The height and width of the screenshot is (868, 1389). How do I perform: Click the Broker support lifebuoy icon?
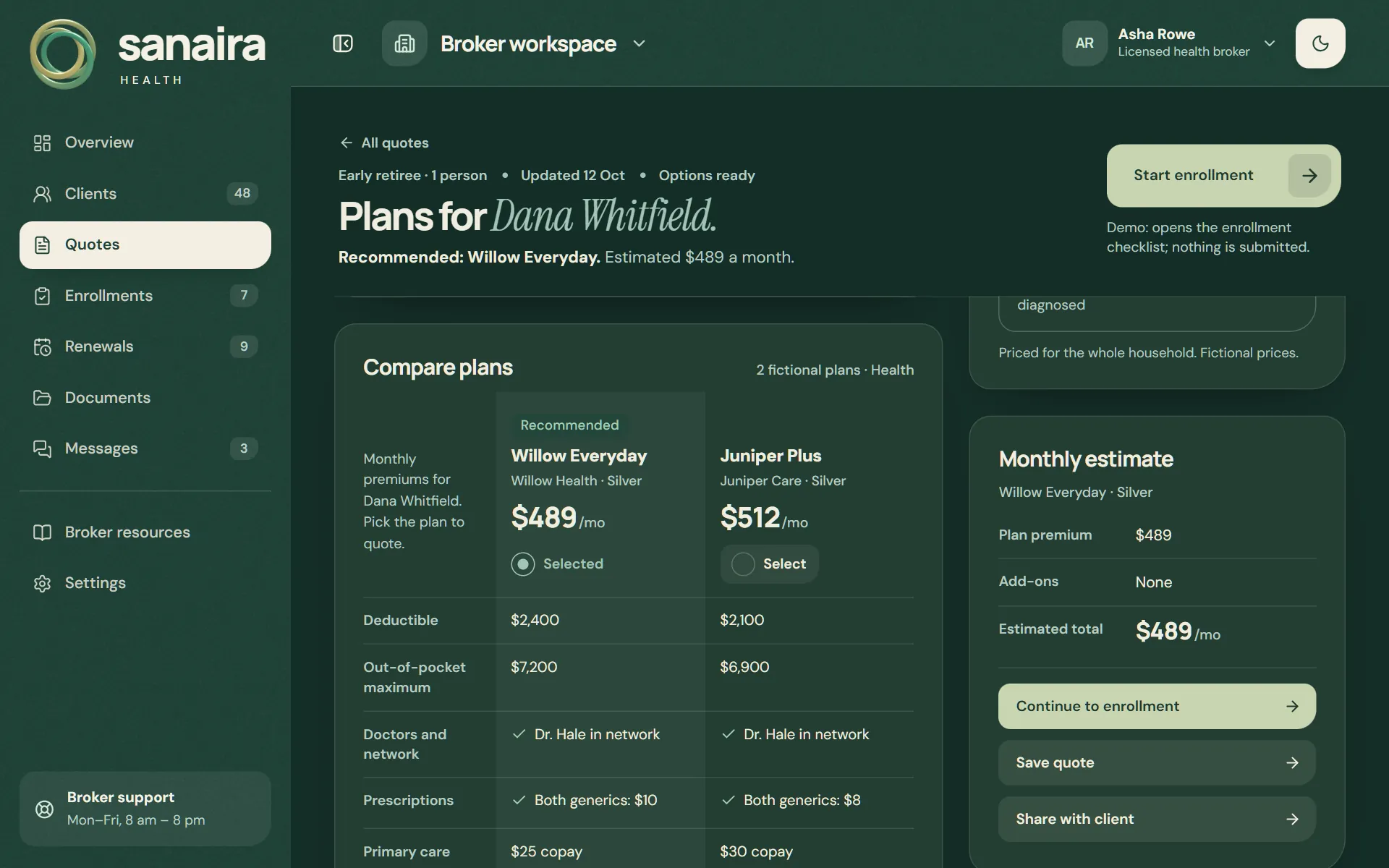[x=44, y=809]
